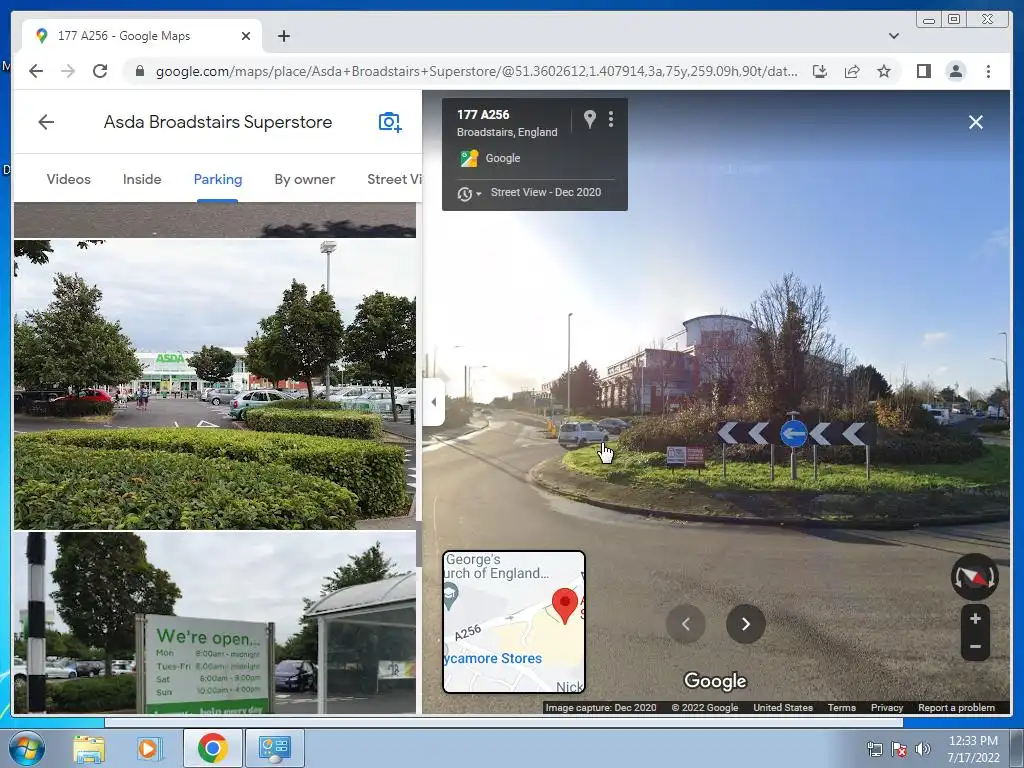Zoom out the Street View
This screenshot has height=768, width=1024.
point(975,647)
